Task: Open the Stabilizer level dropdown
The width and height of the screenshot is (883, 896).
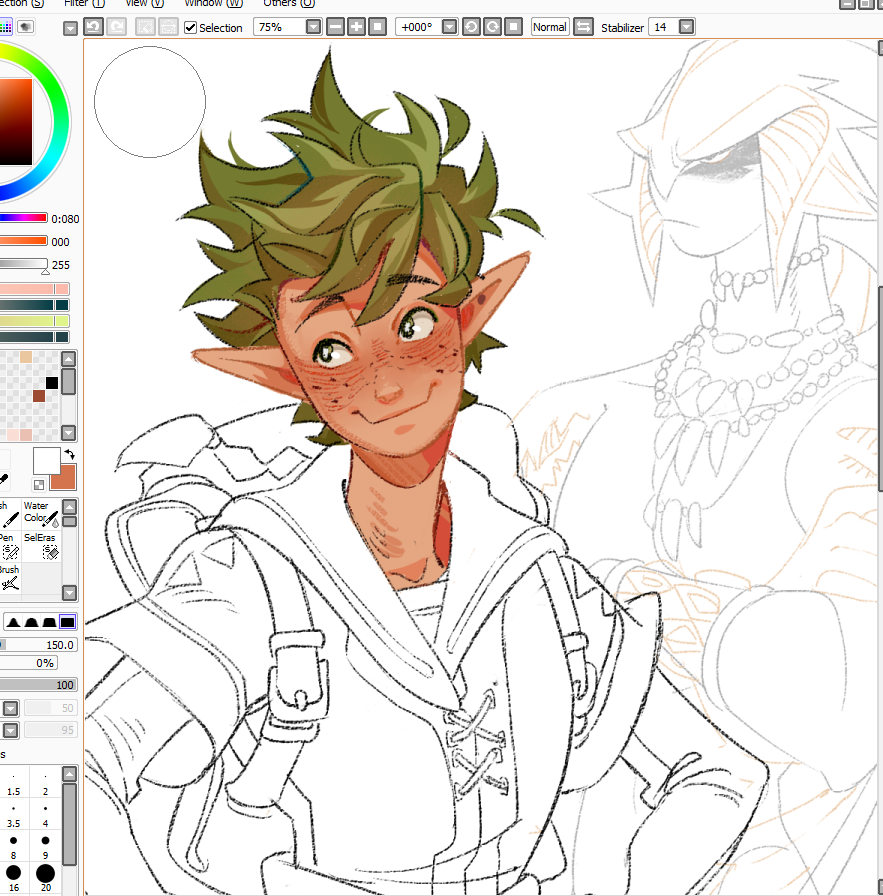Action: click(686, 27)
